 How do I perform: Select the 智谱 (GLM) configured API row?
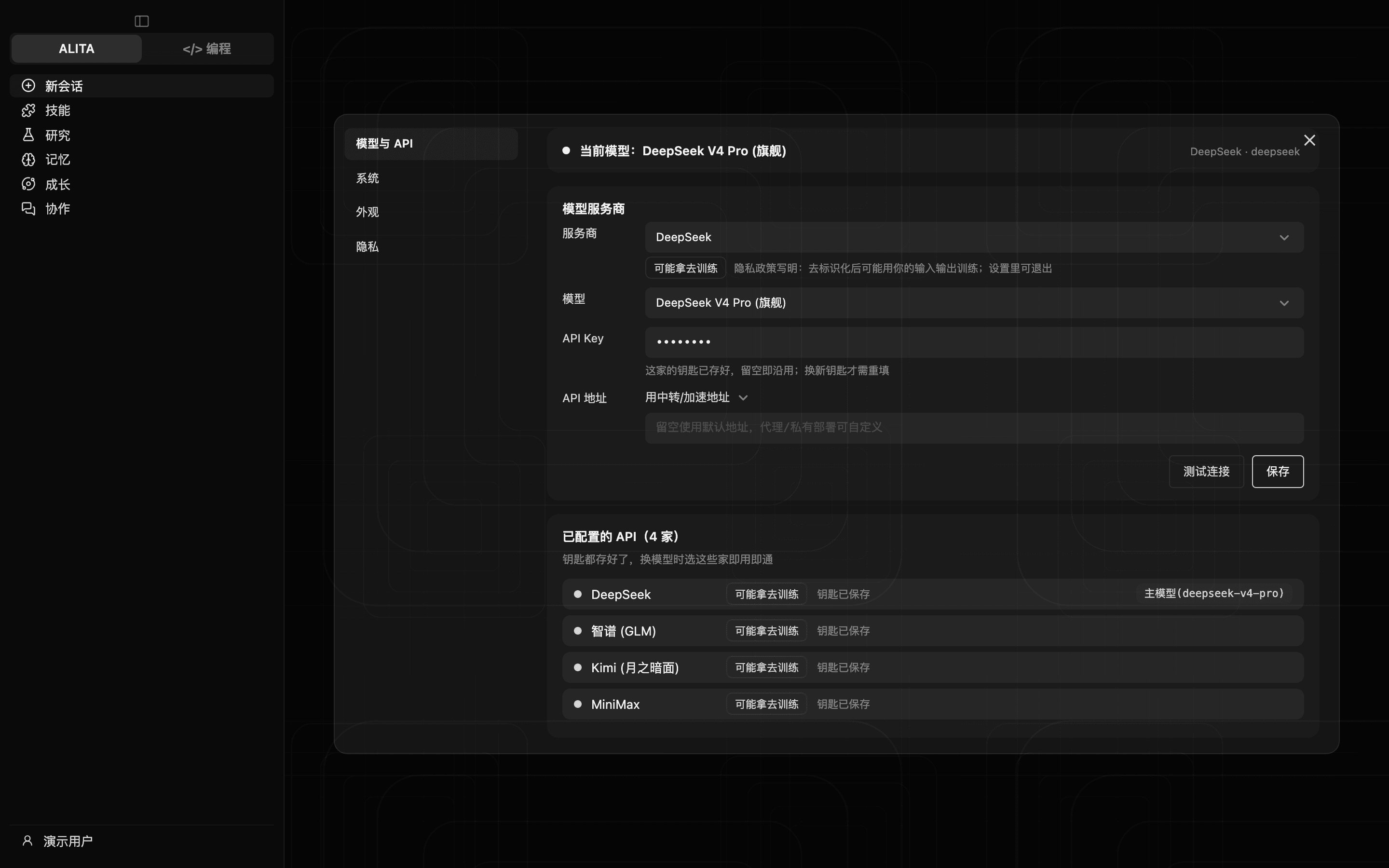coord(933,631)
